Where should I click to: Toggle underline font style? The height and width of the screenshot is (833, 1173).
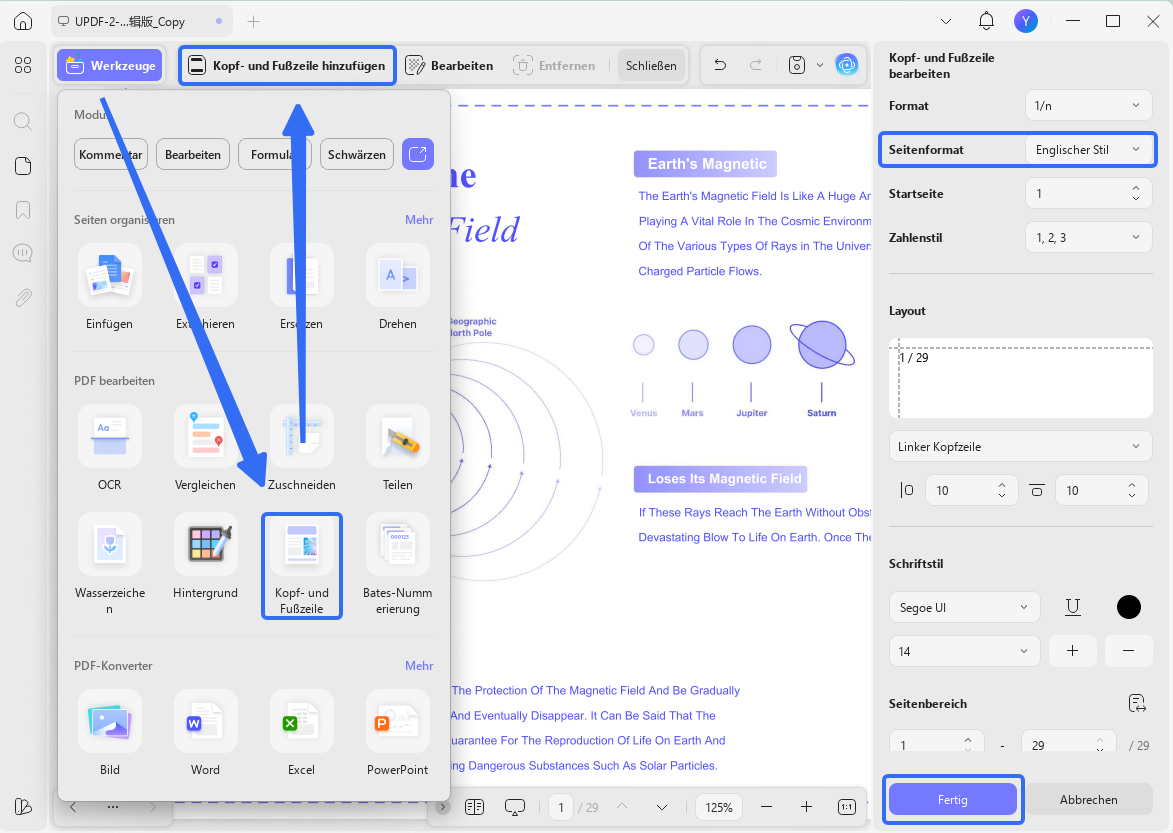click(x=1072, y=606)
